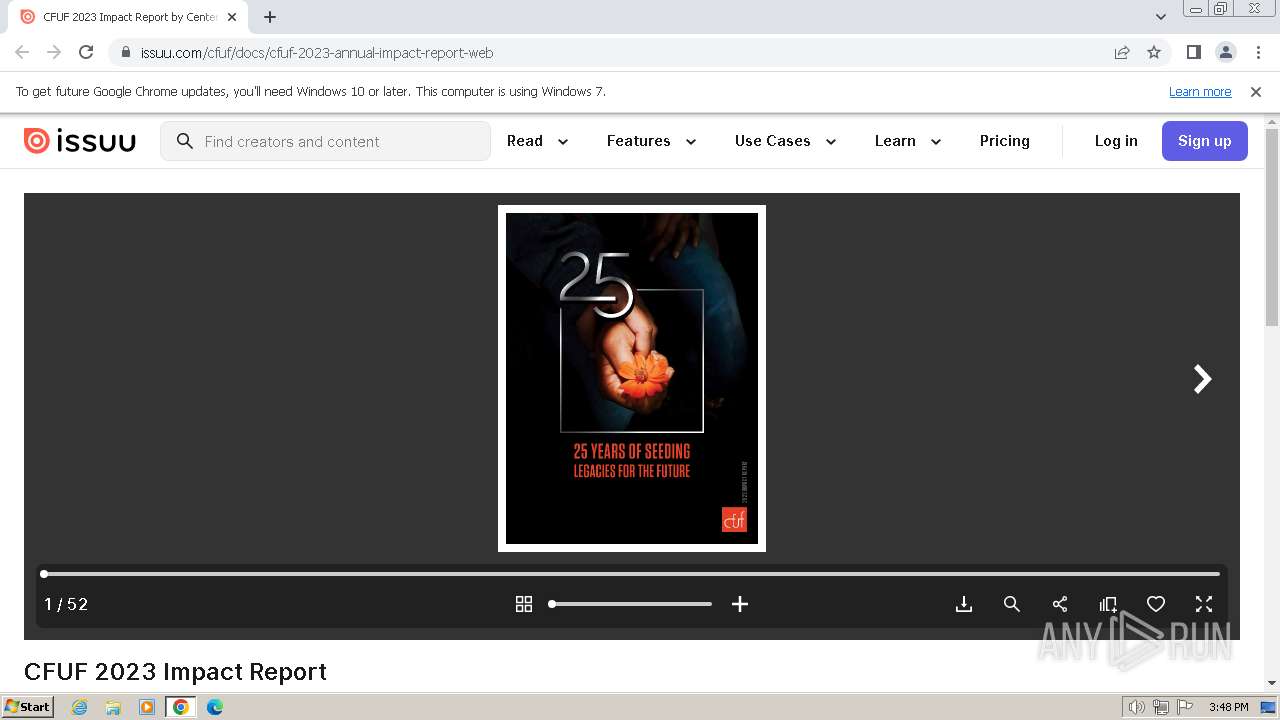Click the page progress bar

pyautogui.click(x=632, y=574)
